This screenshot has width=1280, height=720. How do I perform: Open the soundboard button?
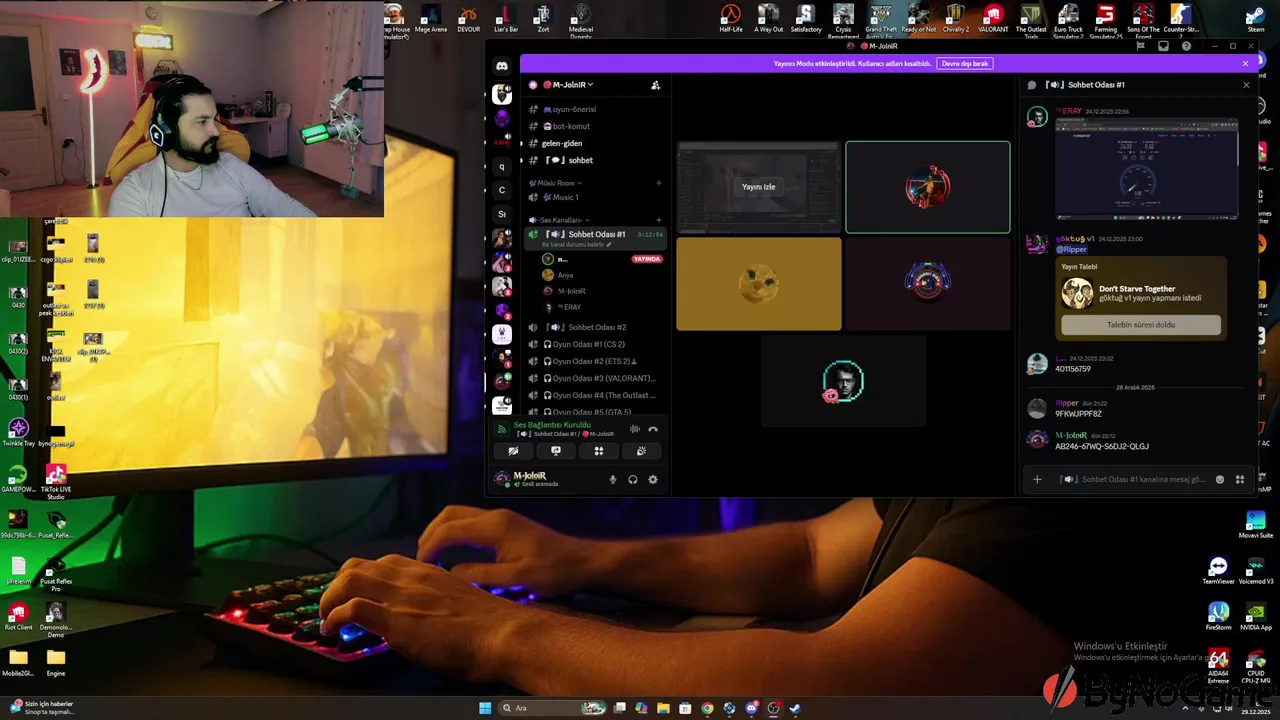(x=641, y=451)
